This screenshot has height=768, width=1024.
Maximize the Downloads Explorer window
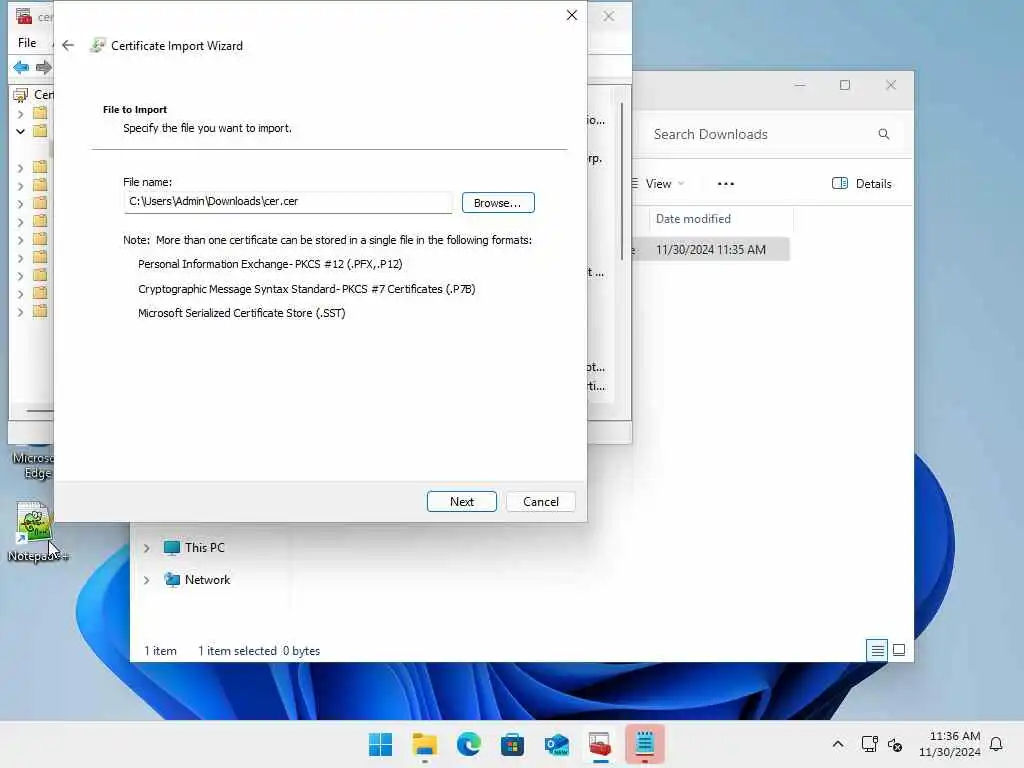click(x=845, y=85)
